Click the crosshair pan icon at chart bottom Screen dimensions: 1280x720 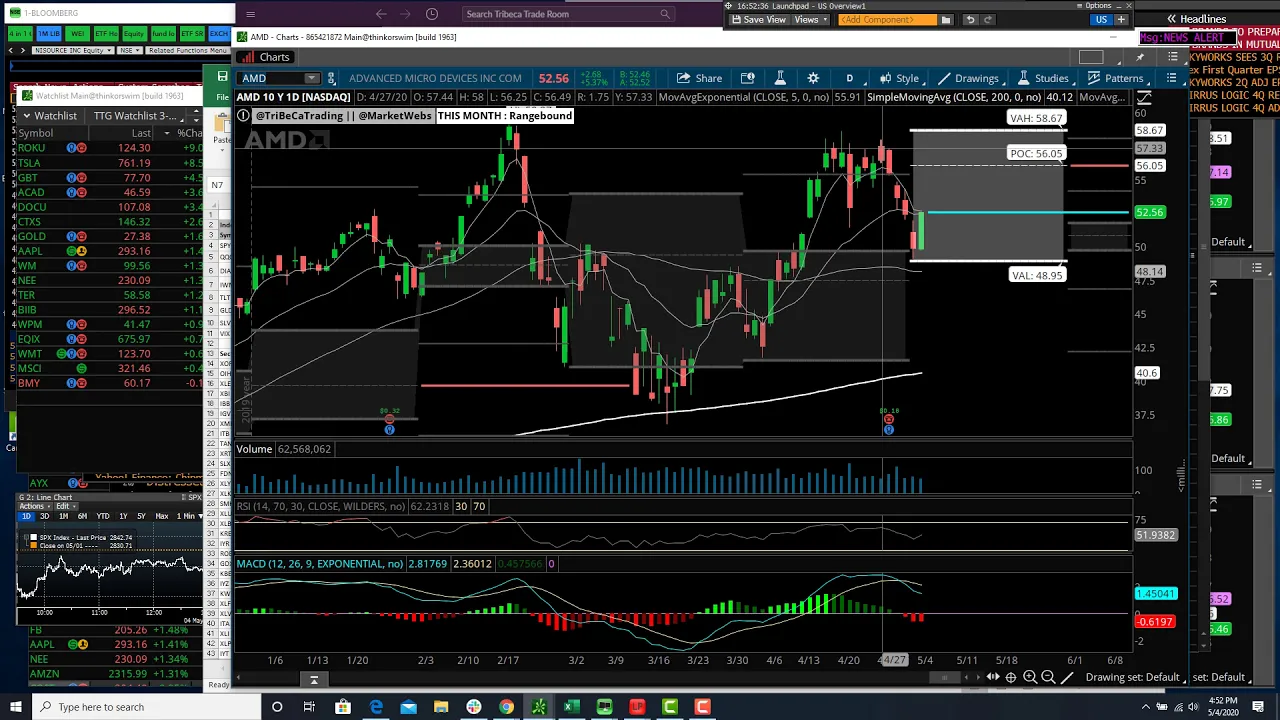click(x=1011, y=677)
